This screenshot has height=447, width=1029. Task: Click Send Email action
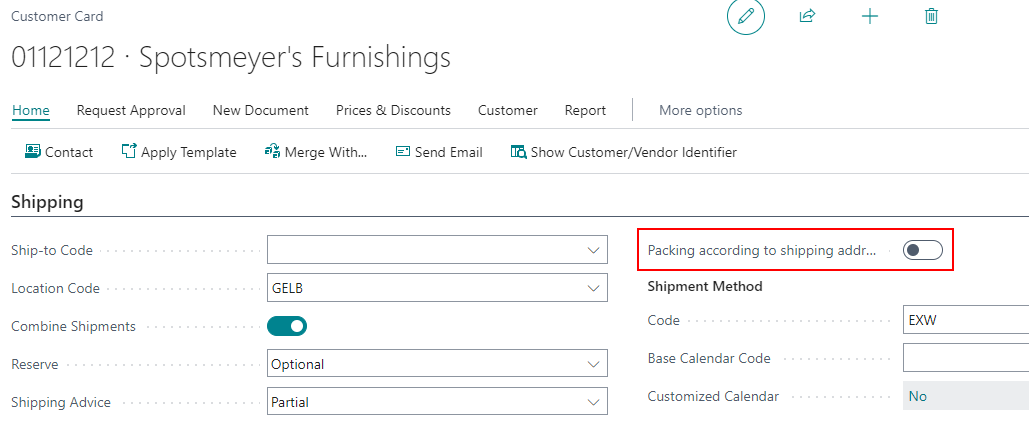pos(439,152)
